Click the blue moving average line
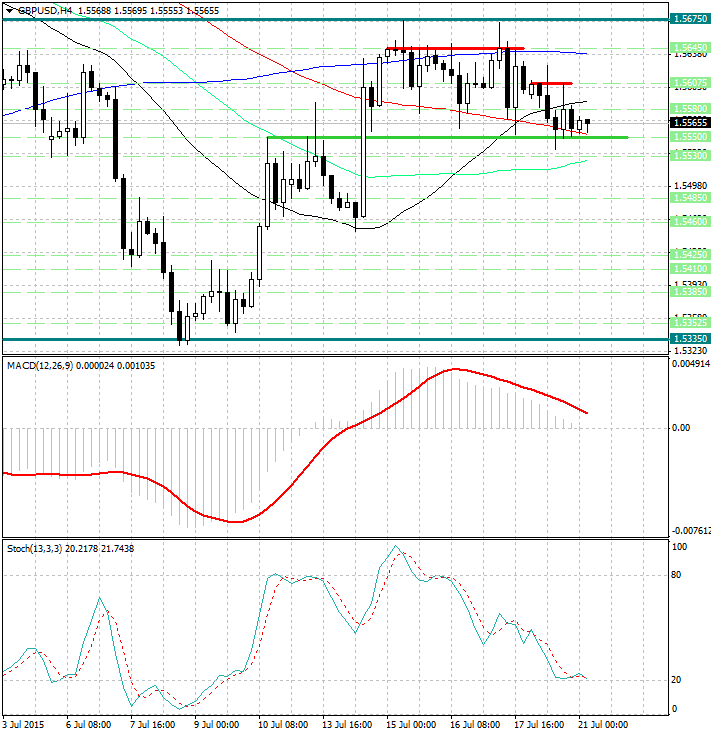The image size is (711, 733). point(294,71)
